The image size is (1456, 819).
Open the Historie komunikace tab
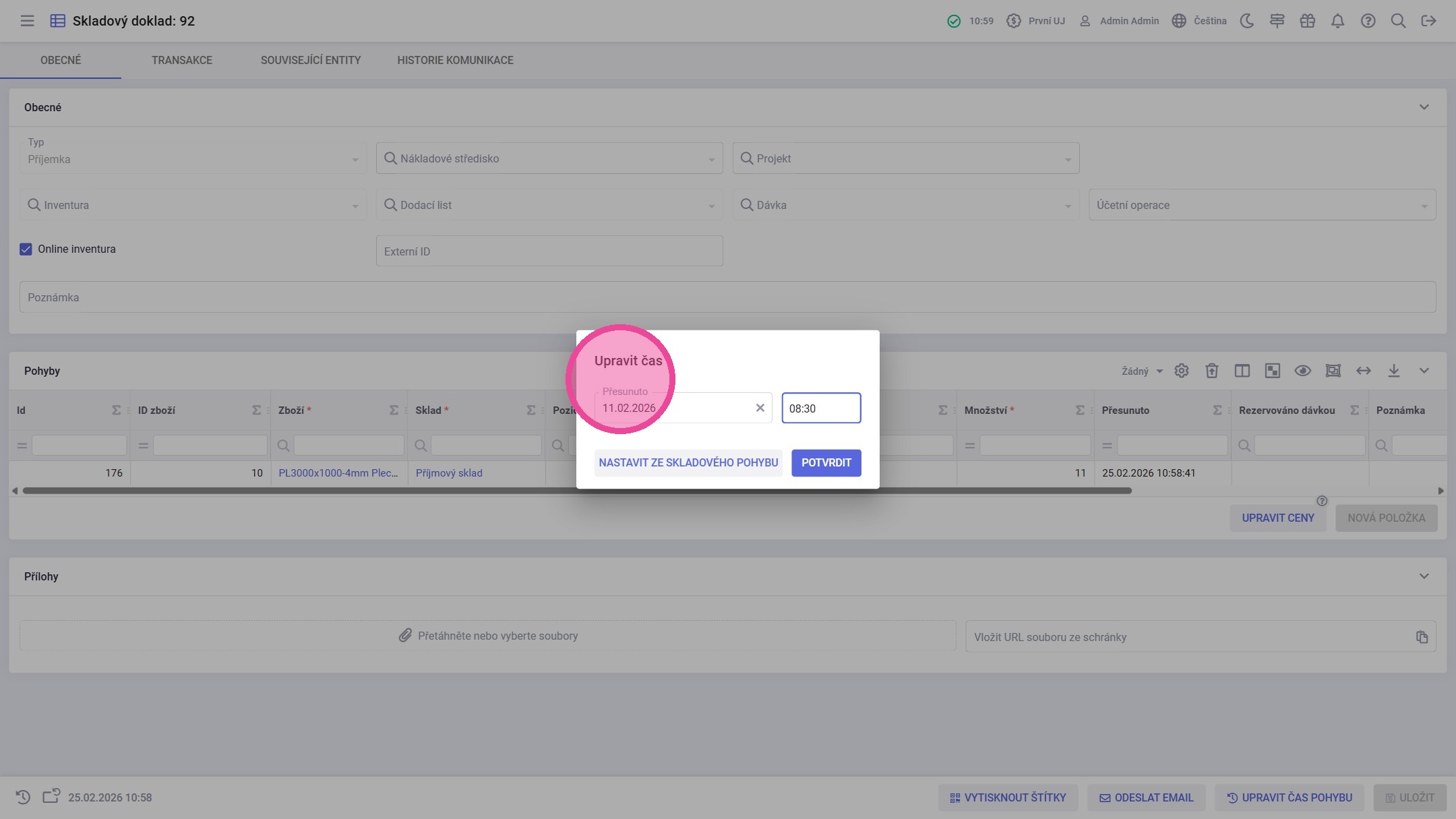[455, 60]
